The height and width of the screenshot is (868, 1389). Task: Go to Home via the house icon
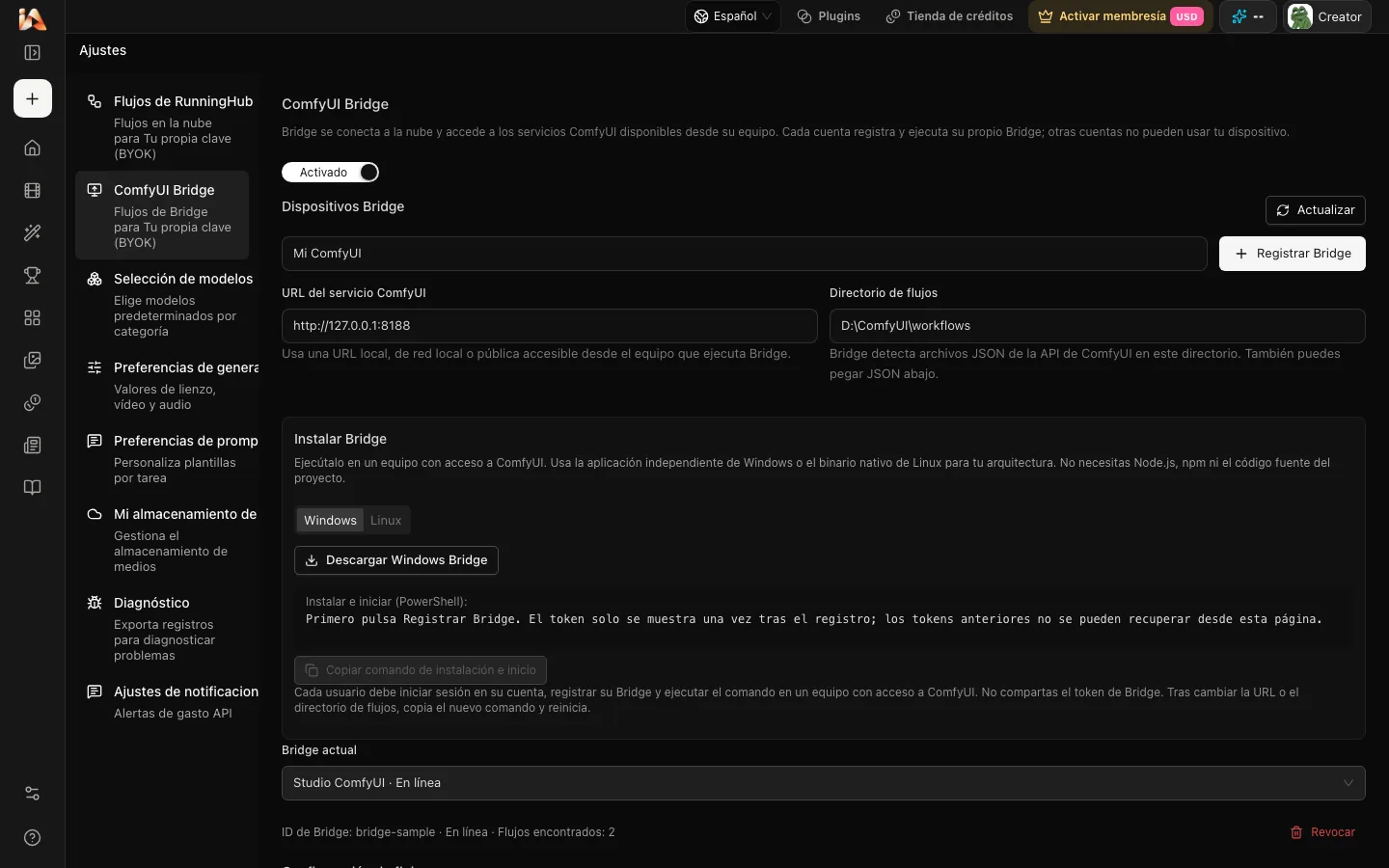[x=32, y=148]
